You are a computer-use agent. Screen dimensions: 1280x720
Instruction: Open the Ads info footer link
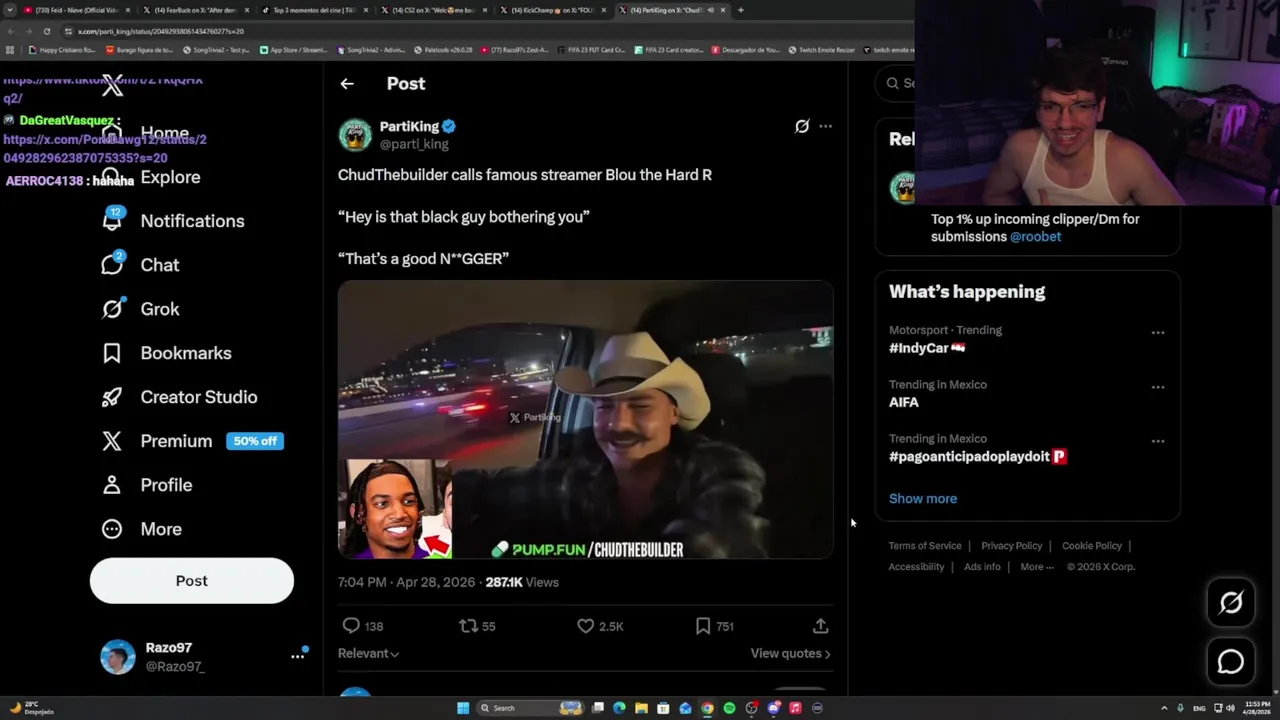pos(982,567)
